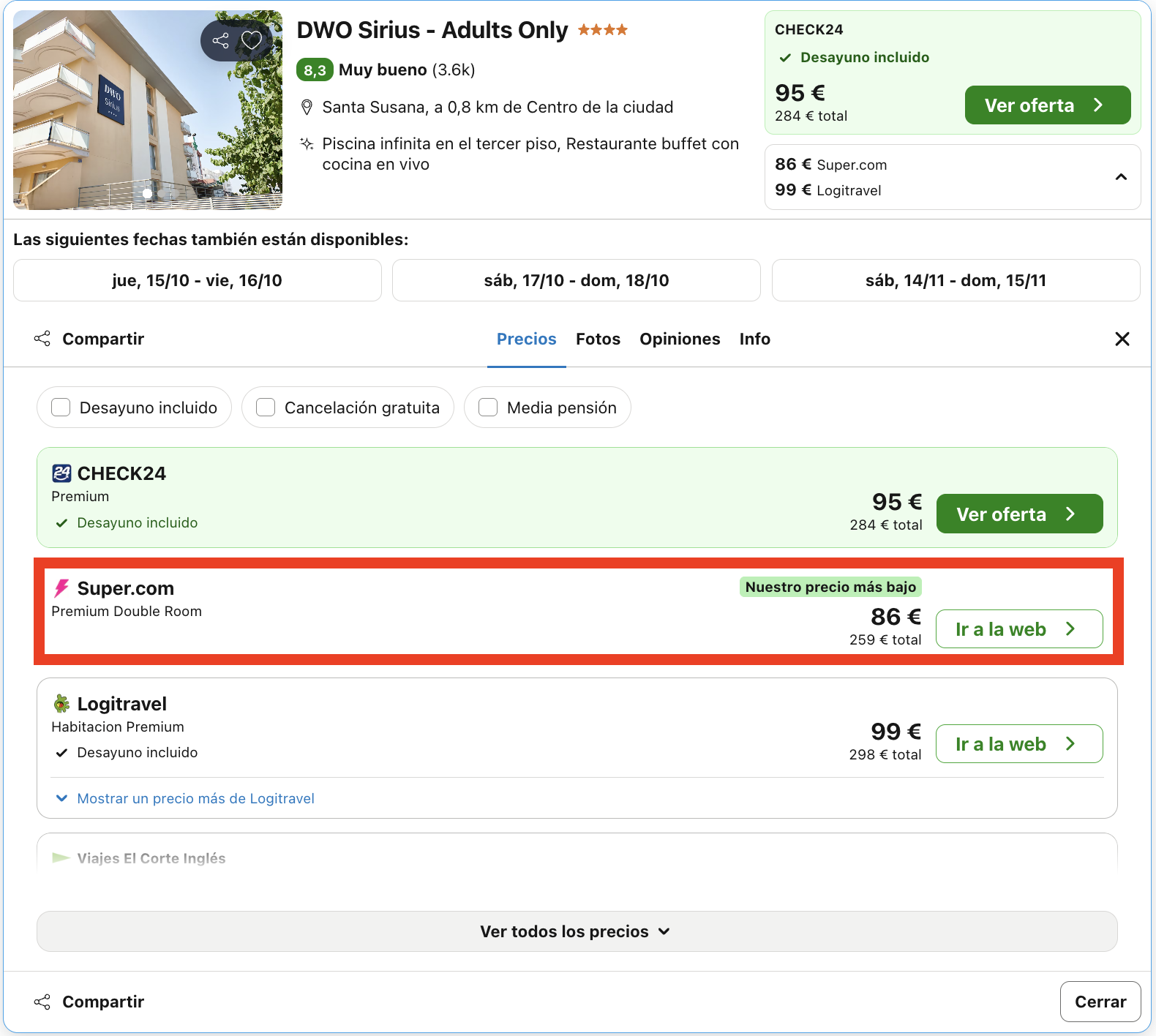The image size is (1156, 1036).
Task: Click the Viajes El Corte Inglés row
Action: (x=577, y=853)
